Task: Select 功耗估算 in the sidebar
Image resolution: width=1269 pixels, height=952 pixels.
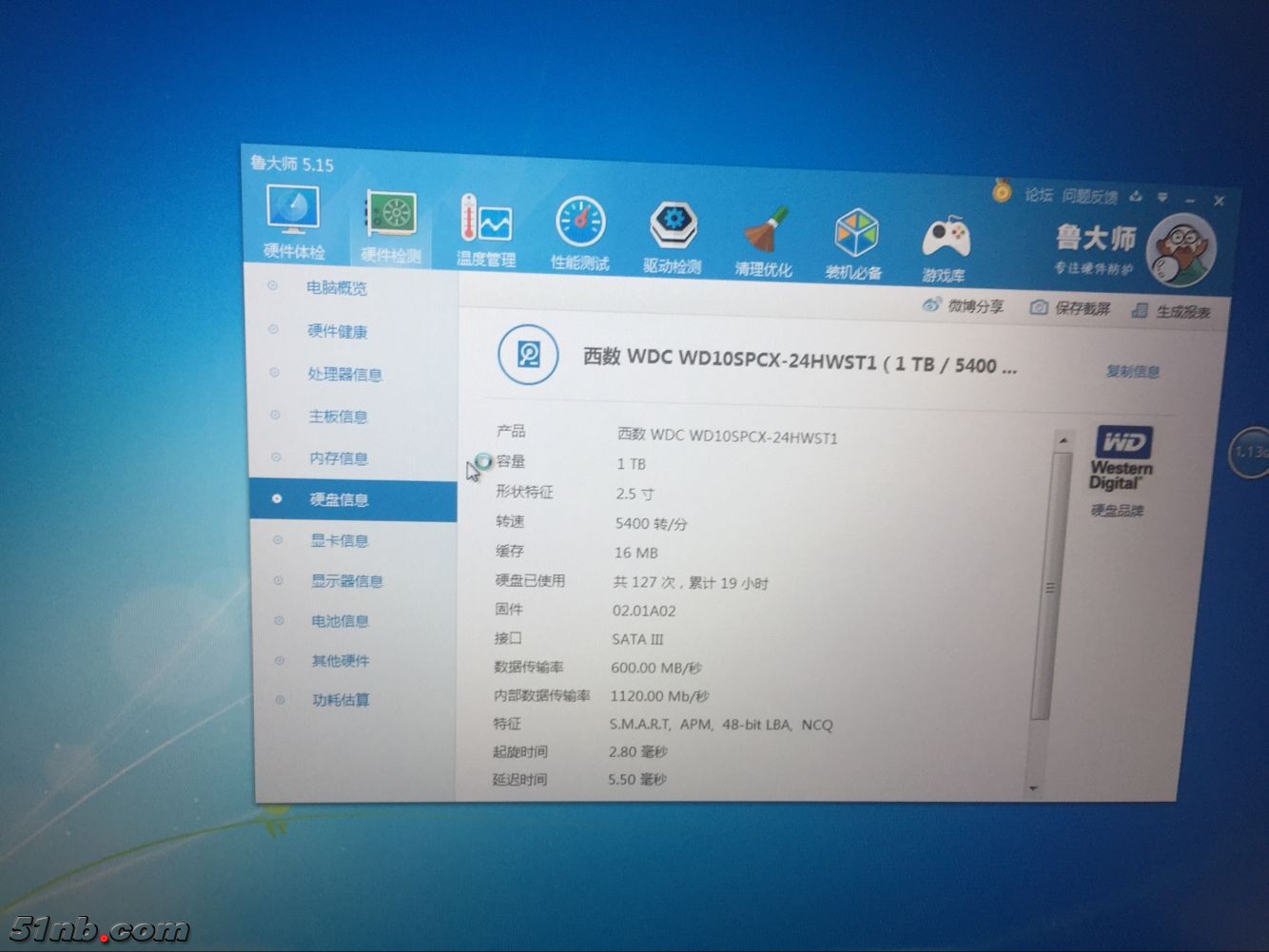Action: (x=341, y=700)
